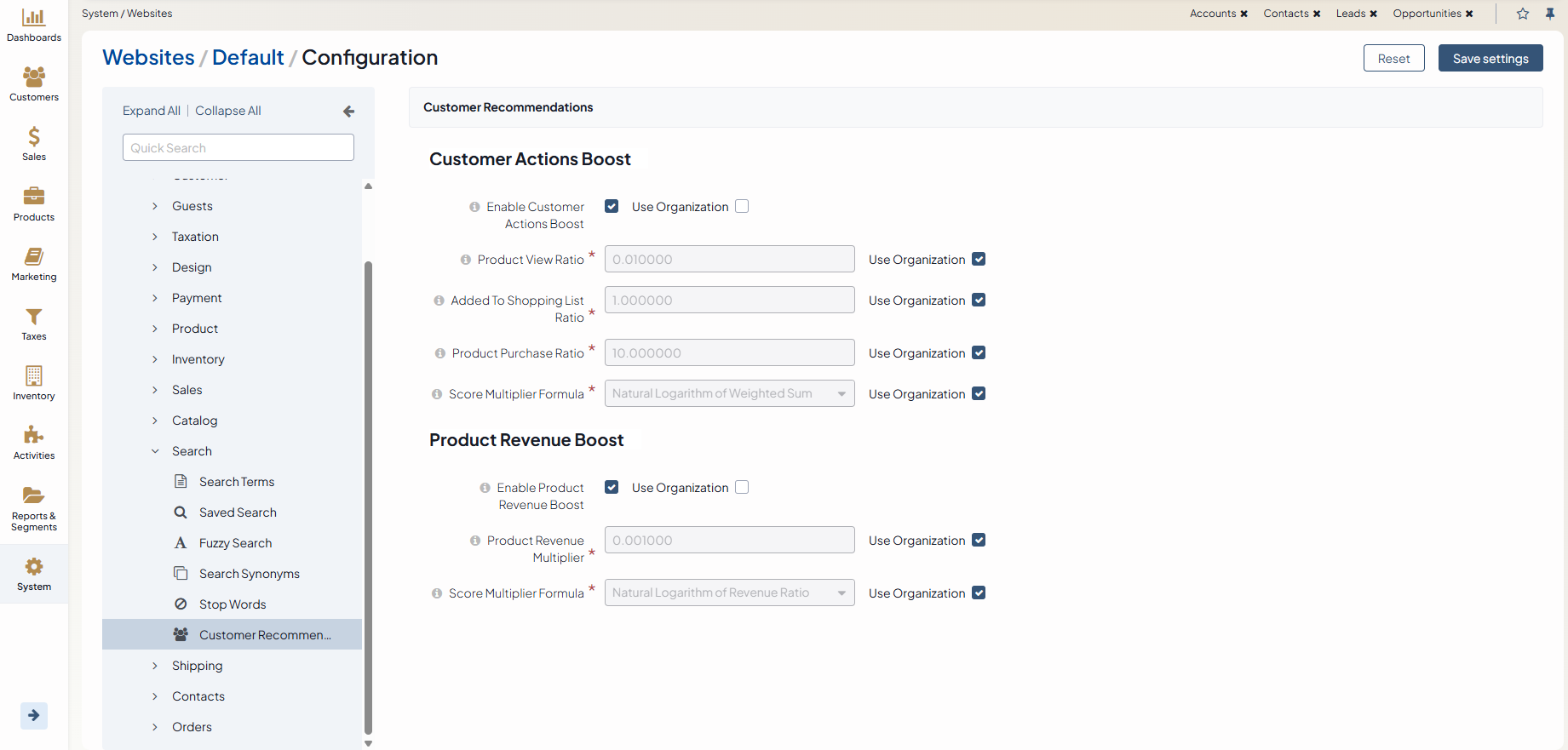Collapse the Search tree section

tap(155, 451)
